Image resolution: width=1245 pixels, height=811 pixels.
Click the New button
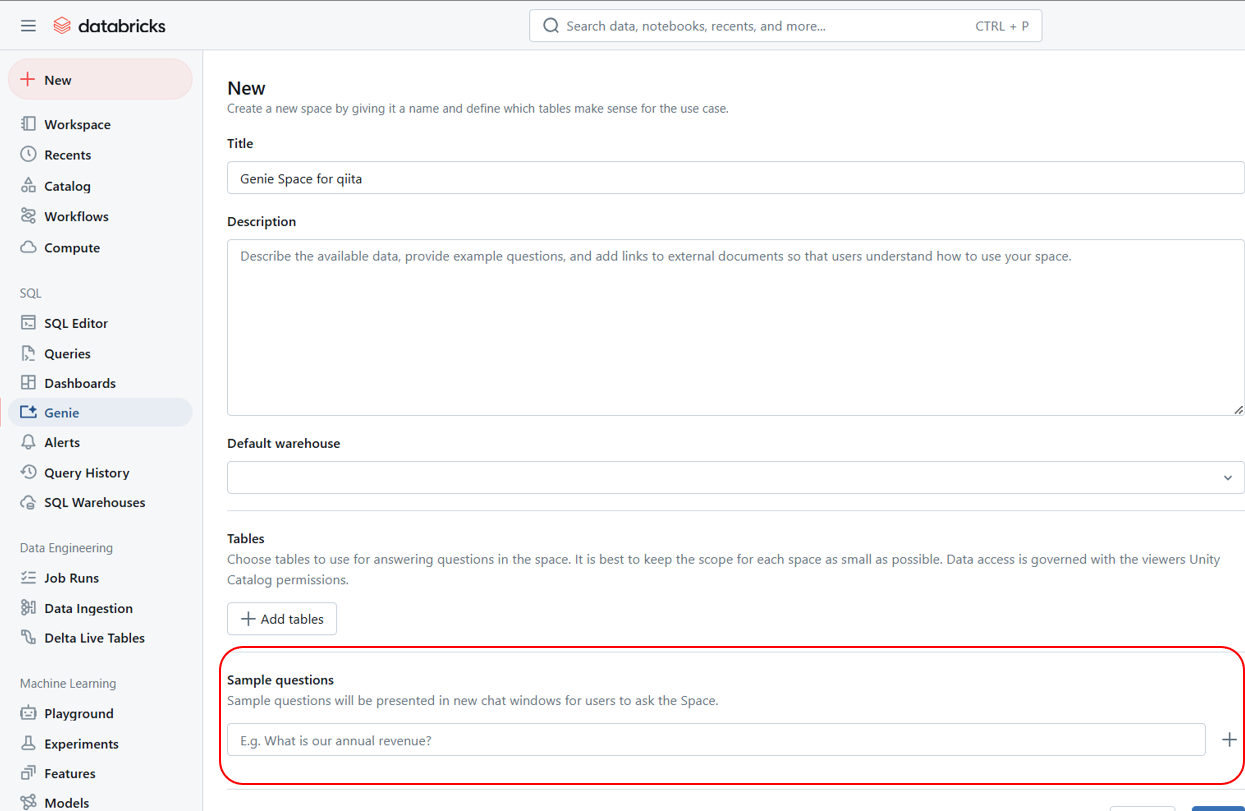(100, 80)
